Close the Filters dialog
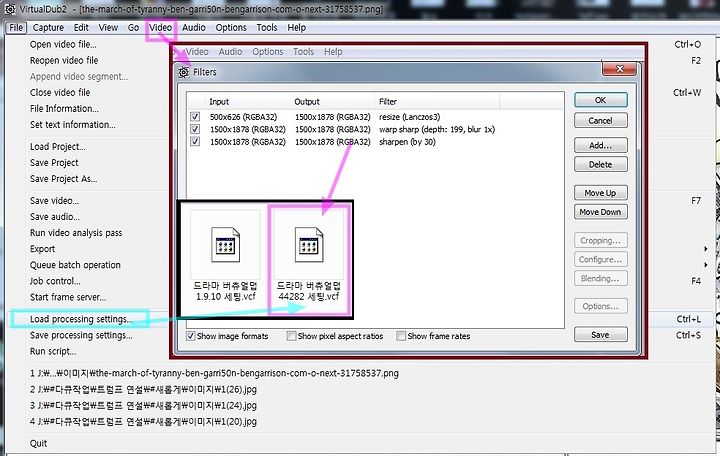Viewport: 720px width, 456px height. 619,69
